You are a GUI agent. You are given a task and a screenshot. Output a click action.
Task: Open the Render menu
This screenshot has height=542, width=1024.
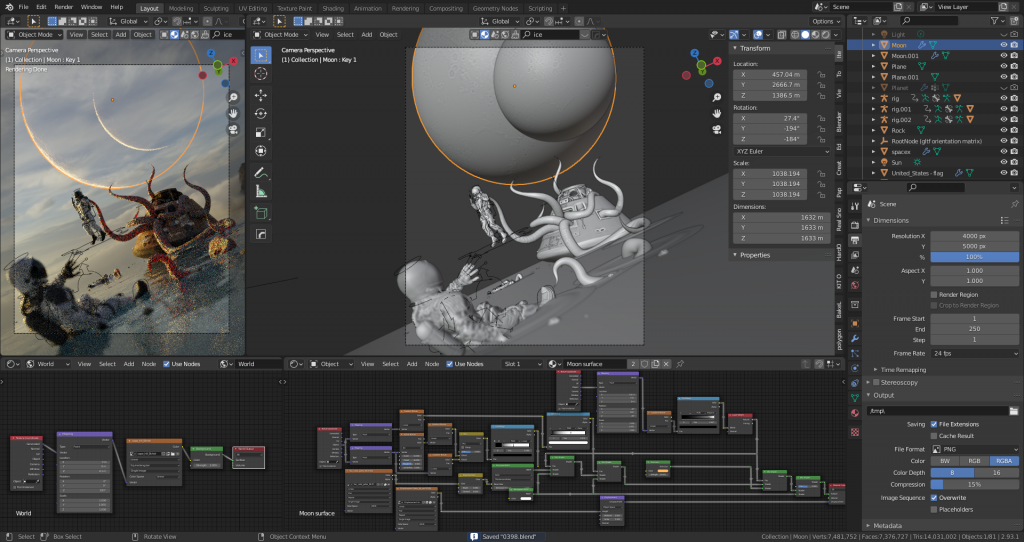[63, 7]
